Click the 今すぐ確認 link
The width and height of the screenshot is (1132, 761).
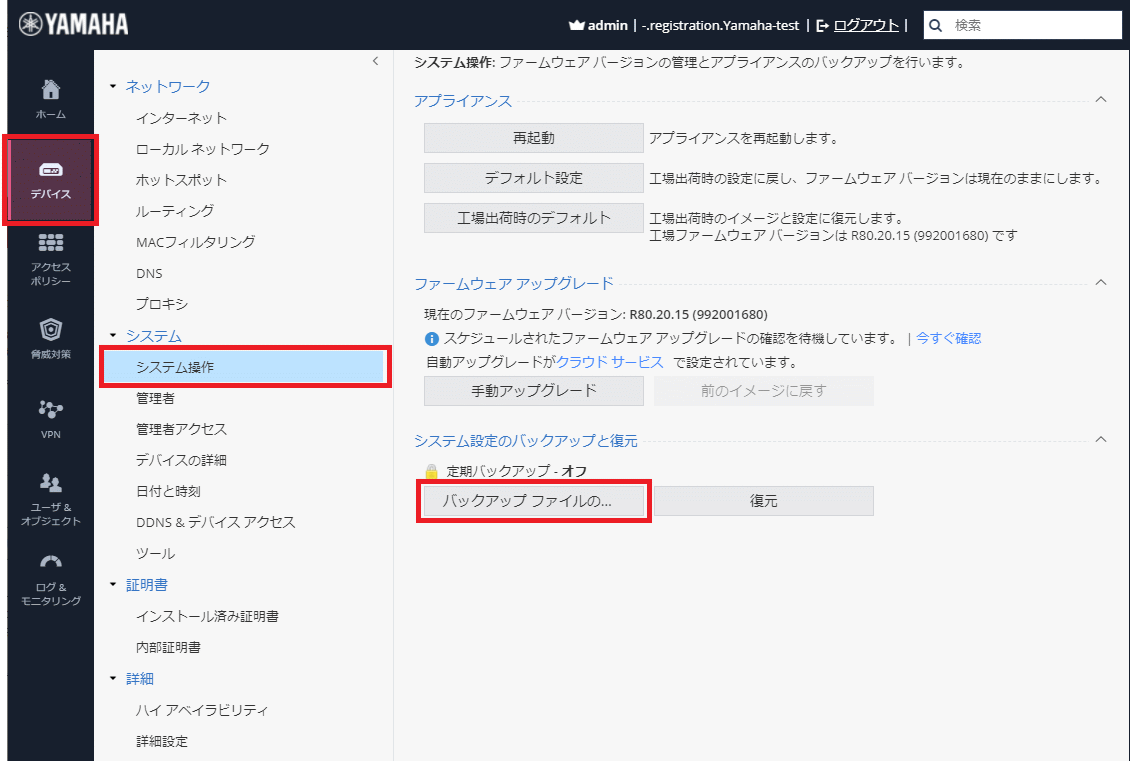948,338
